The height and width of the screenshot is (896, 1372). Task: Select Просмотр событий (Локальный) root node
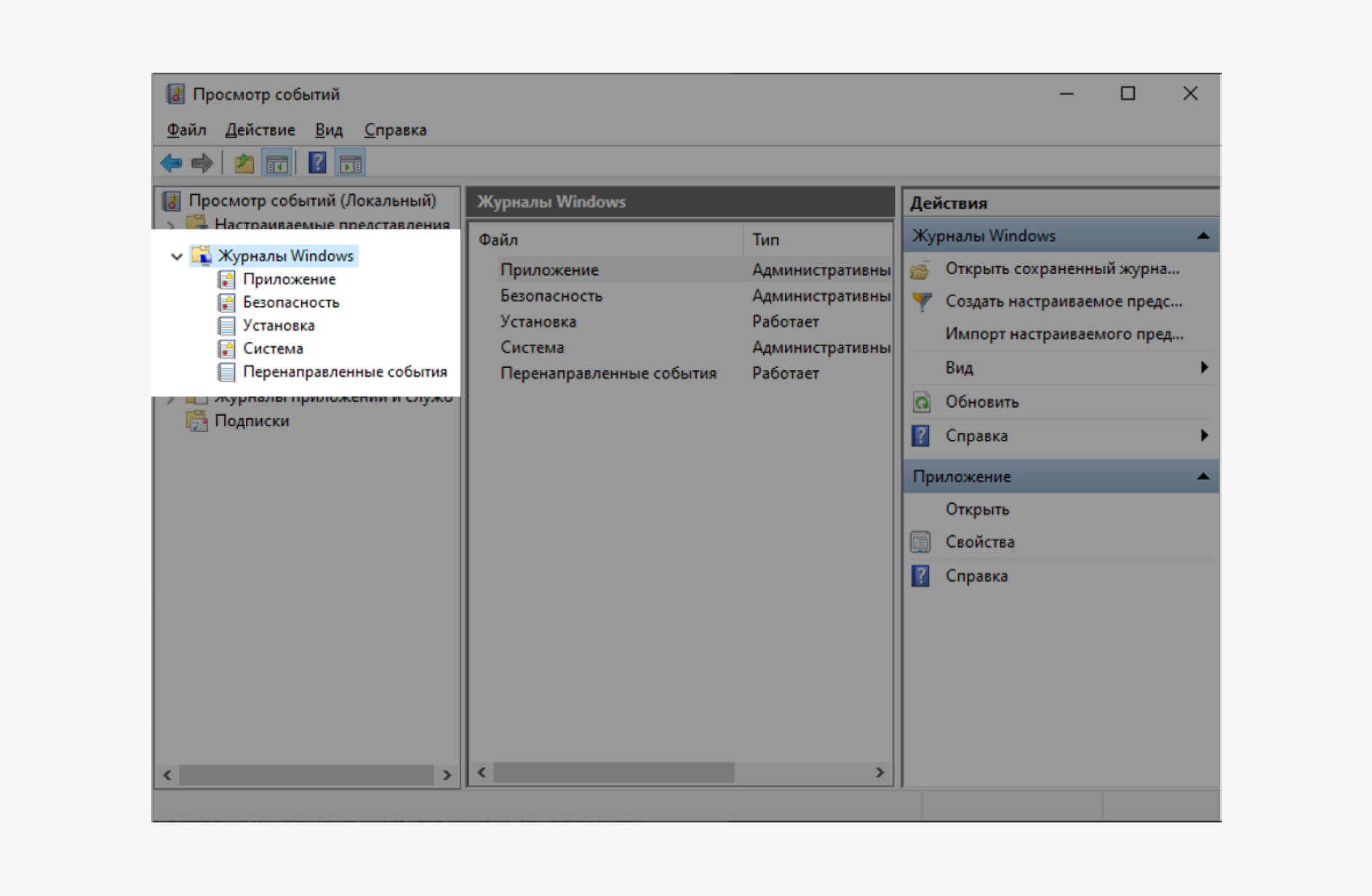pyautogui.click(x=312, y=201)
